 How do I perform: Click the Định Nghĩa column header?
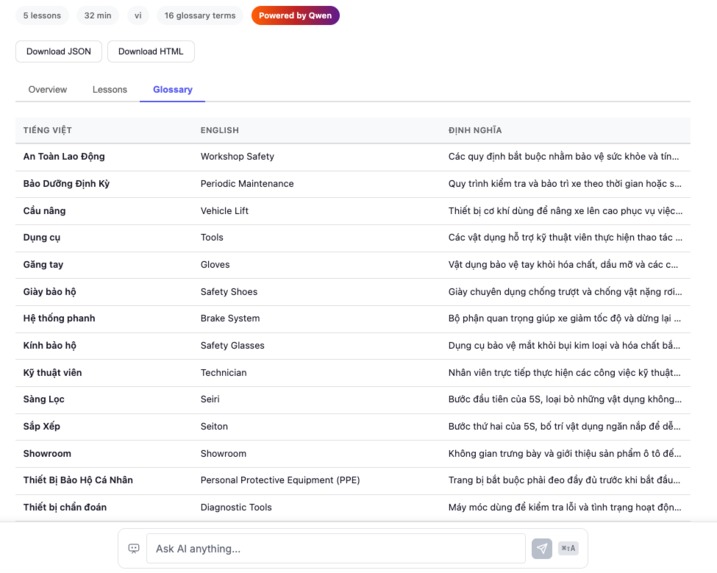tap(475, 130)
